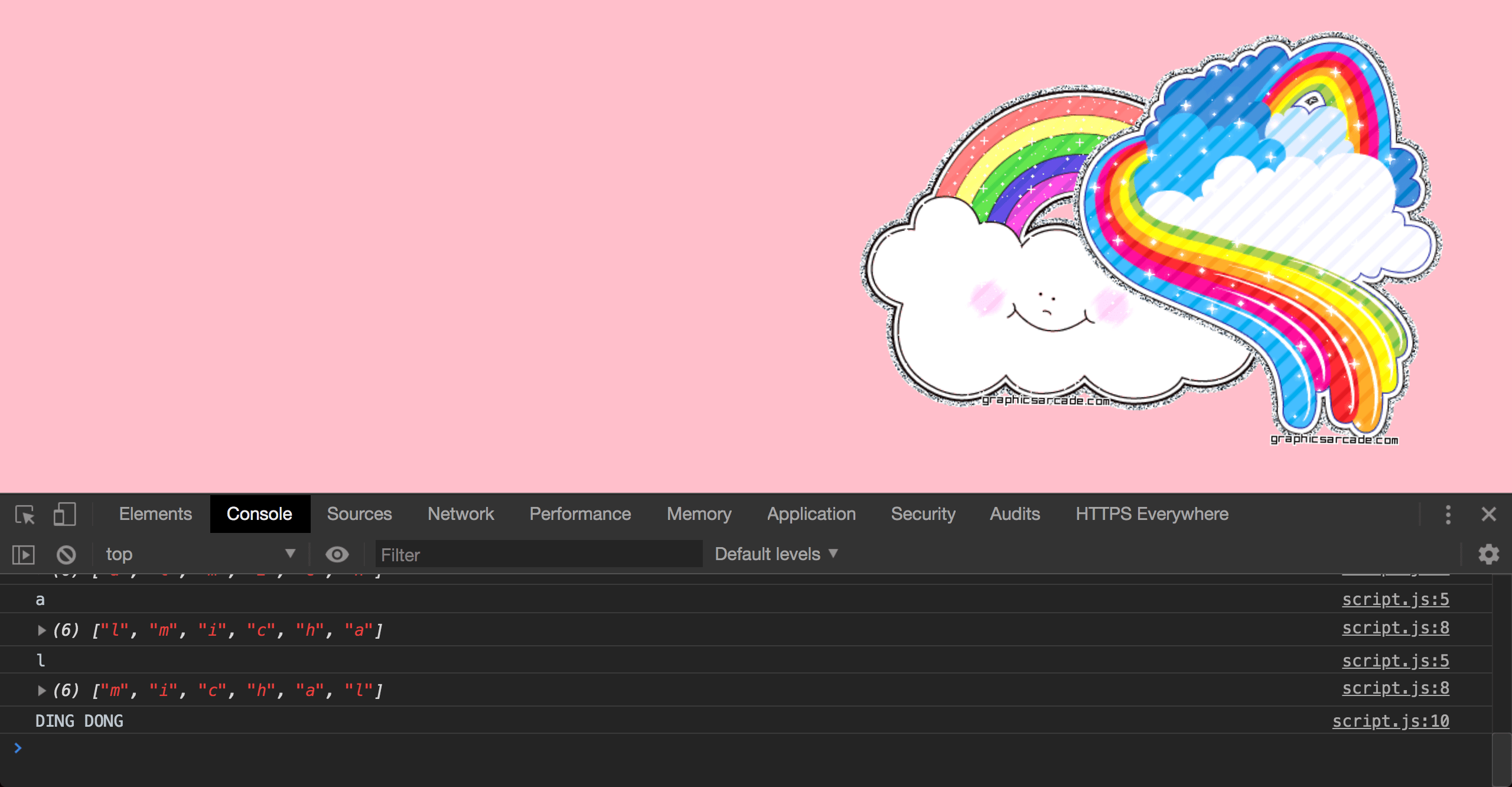Expand the array starting with "l"
Viewport: 1512px width, 787px height.
click(x=41, y=630)
